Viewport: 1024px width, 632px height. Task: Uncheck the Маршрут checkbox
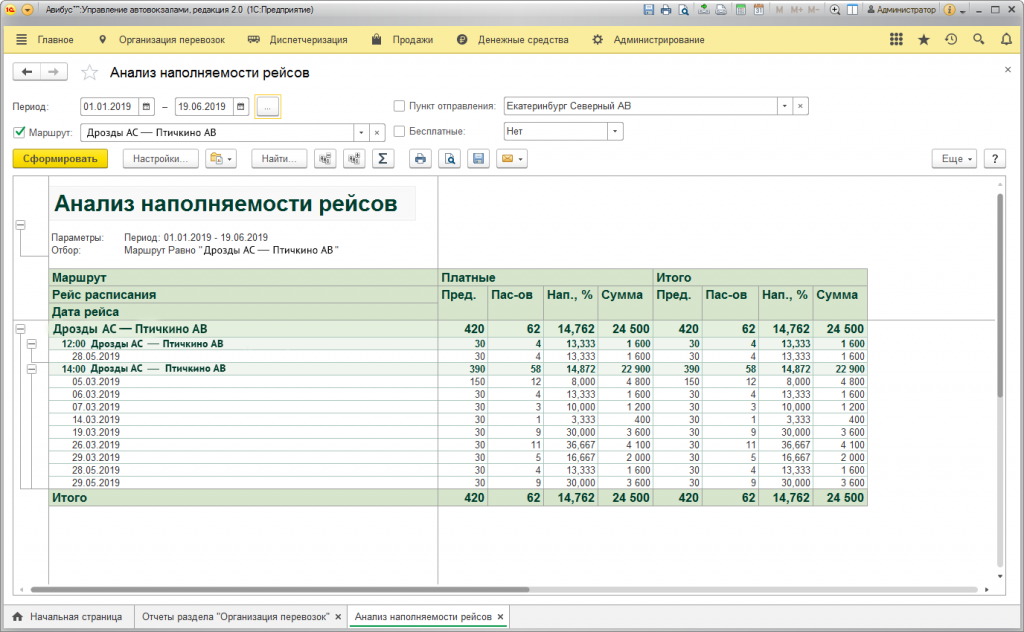click(20, 132)
